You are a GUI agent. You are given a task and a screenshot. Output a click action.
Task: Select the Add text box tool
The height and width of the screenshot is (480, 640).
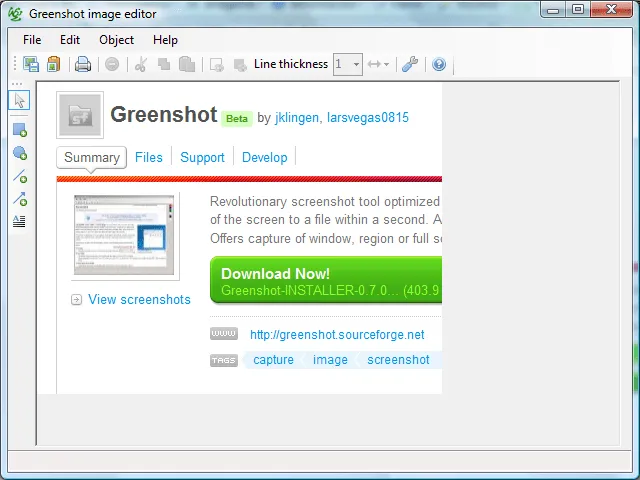point(19,221)
